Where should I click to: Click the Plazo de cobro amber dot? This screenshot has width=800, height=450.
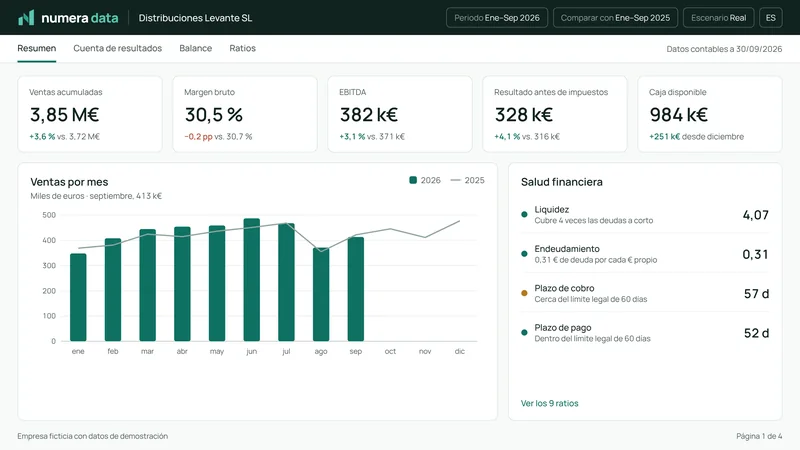click(x=524, y=293)
